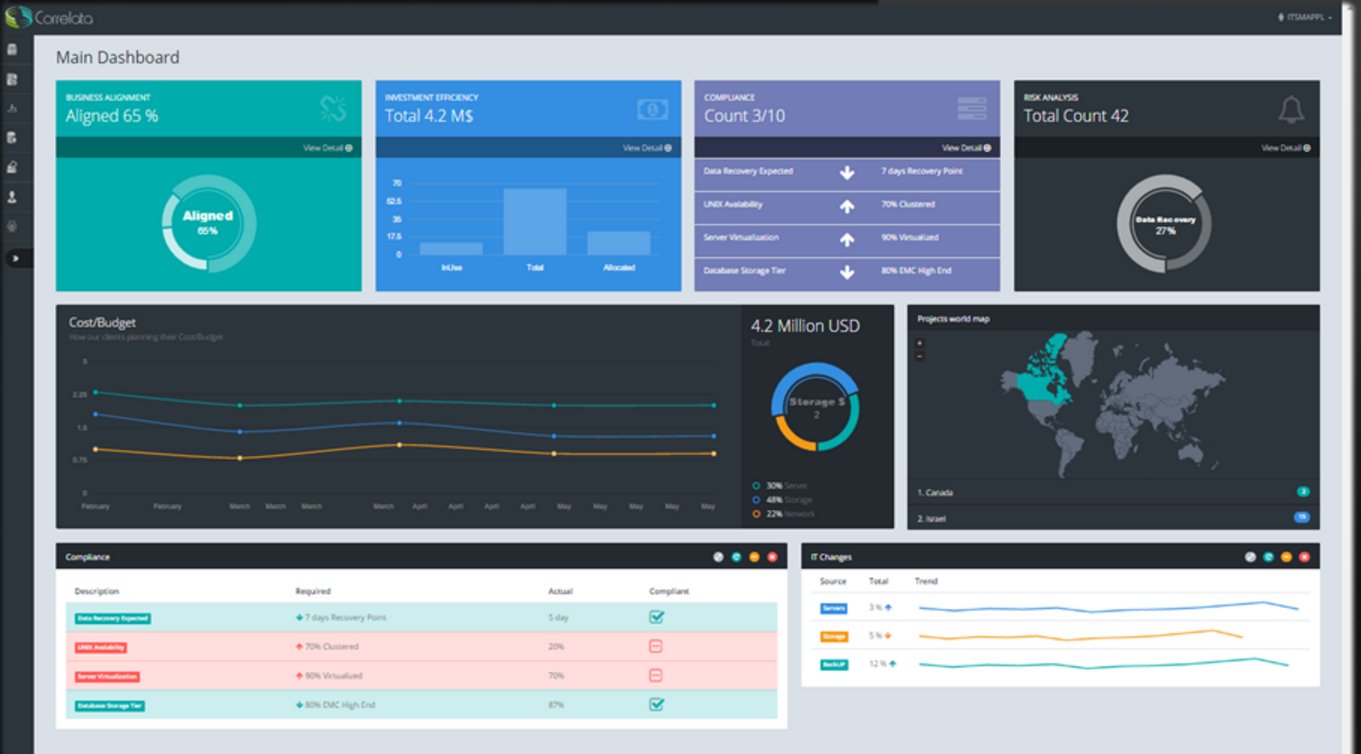1361x754 pixels.
Task: Open View Detail on Business Alignment card
Action: tap(328, 148)
